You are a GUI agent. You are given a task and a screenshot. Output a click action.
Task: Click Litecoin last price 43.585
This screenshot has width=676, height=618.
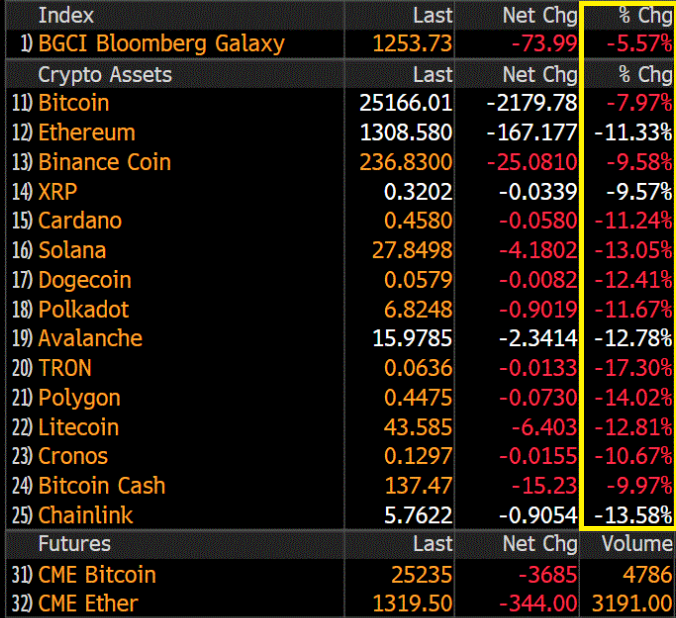tap(418, 427)
